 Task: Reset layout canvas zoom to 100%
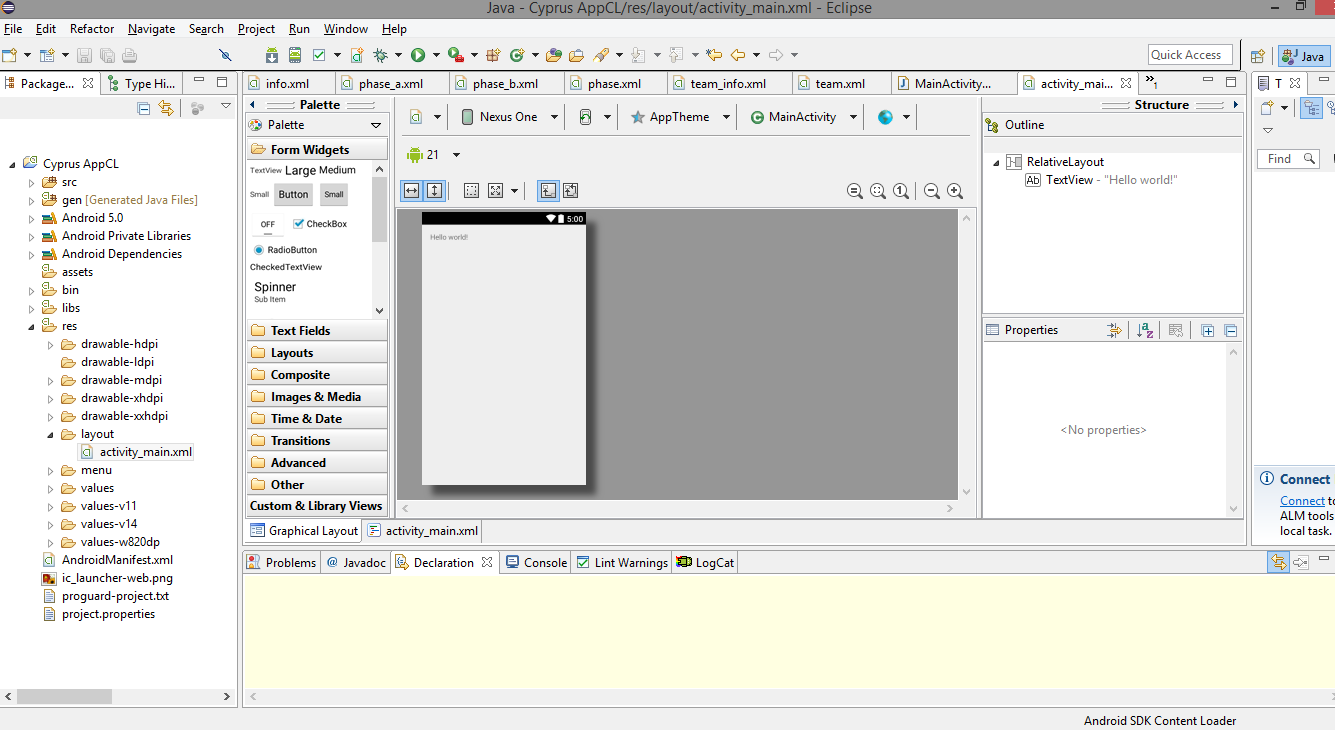pyautogui.click(x=901, y=191)
